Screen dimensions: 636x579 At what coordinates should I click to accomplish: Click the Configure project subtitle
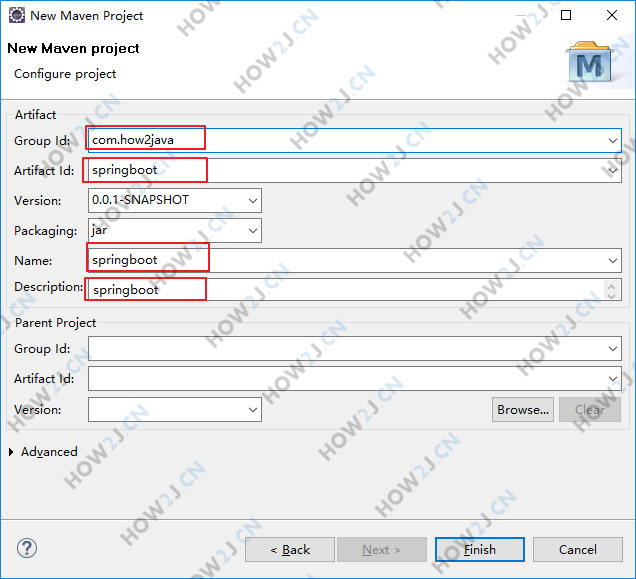[65, 74]
